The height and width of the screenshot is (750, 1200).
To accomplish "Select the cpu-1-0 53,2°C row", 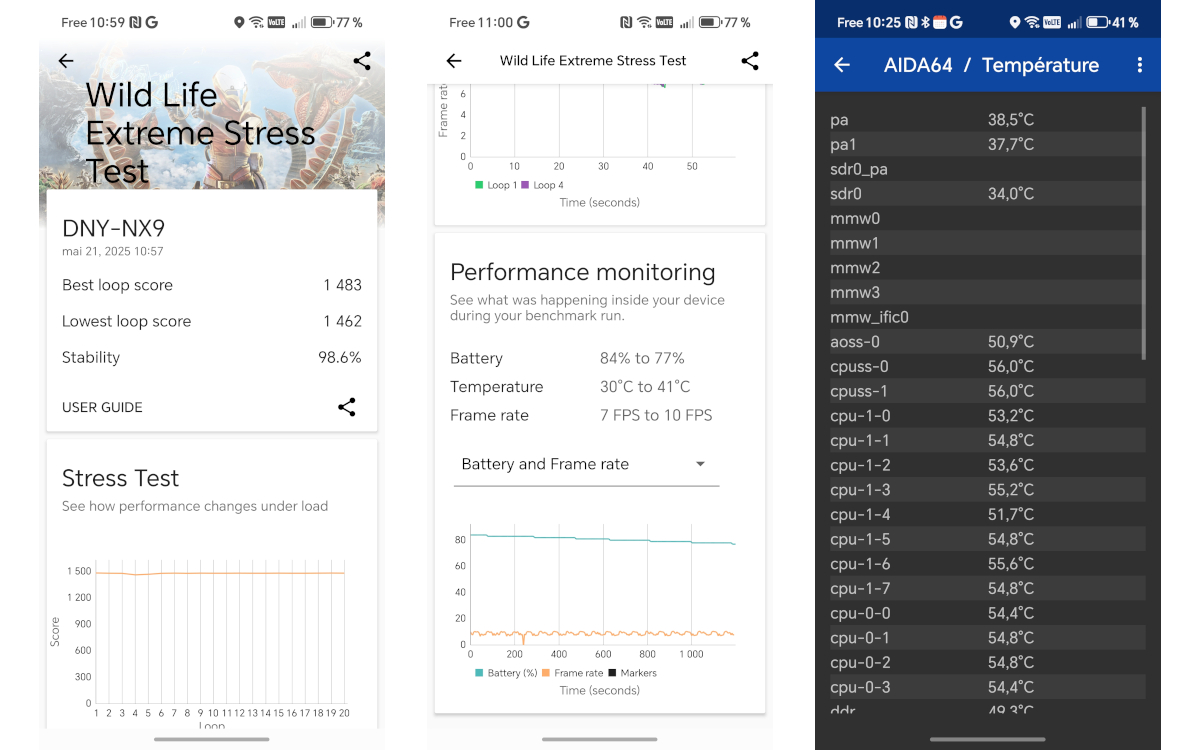I will click(987, 416).
